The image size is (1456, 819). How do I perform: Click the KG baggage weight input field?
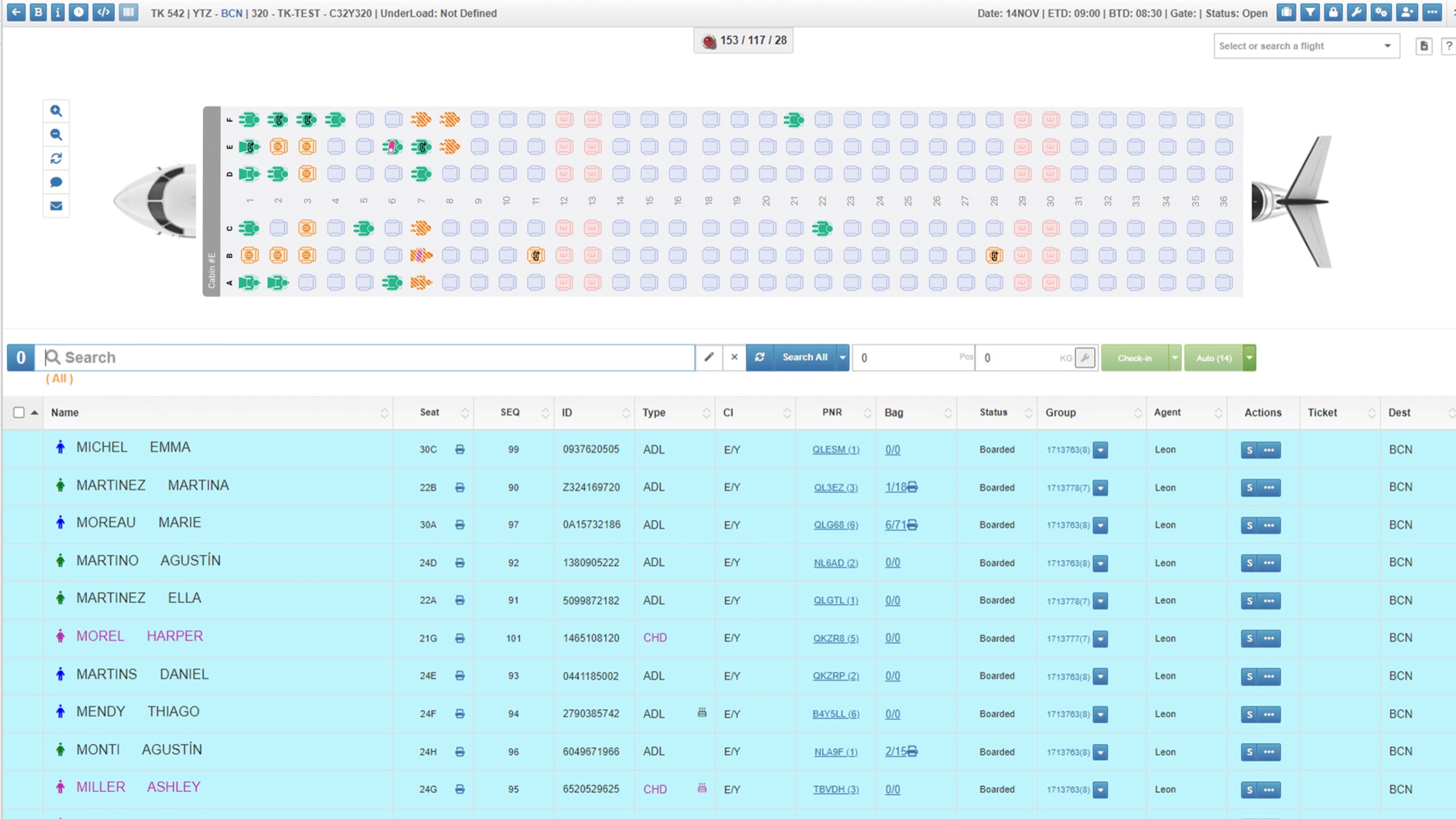[1024, 358]
